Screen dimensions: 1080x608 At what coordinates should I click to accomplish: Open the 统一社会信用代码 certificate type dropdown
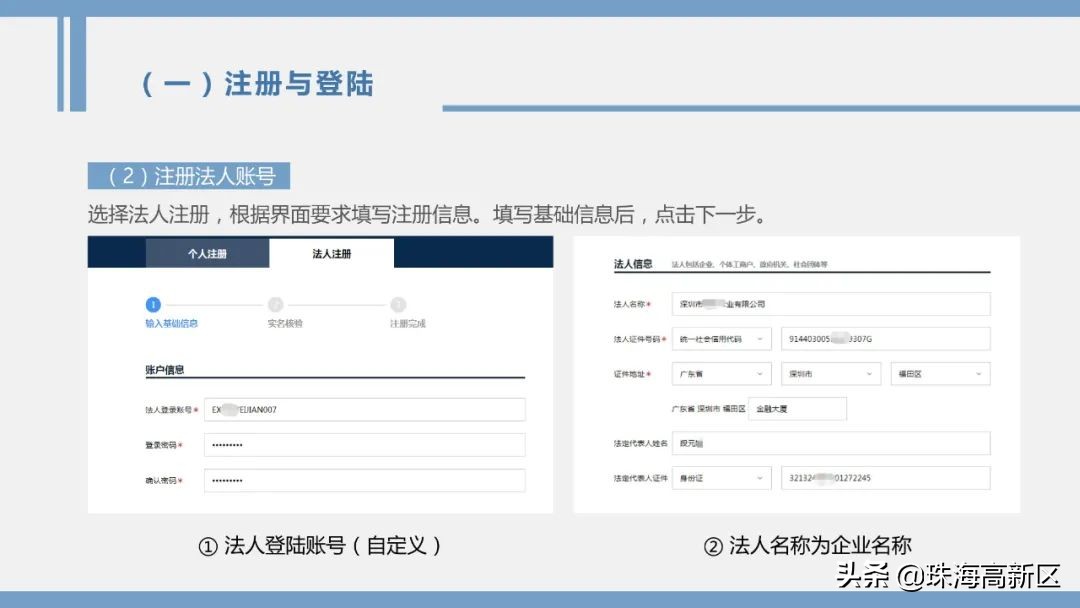coord(720,338)
